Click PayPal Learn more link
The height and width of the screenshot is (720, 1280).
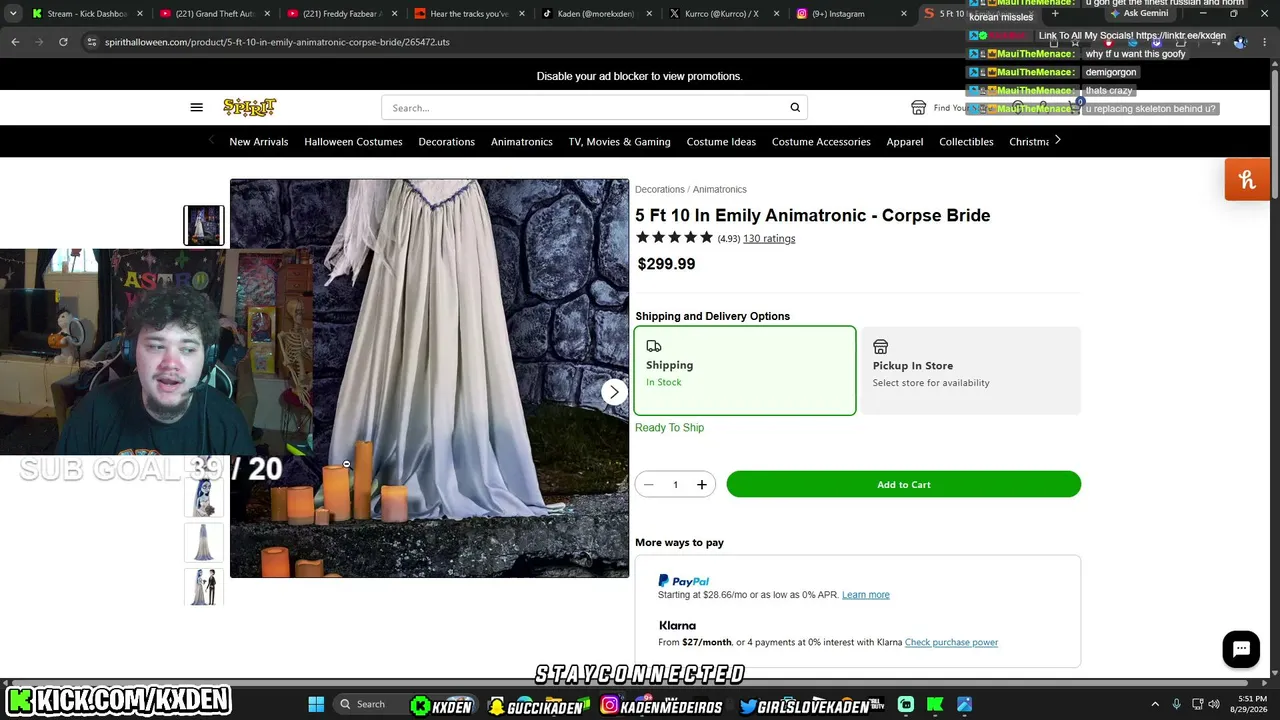coord(866,595)
